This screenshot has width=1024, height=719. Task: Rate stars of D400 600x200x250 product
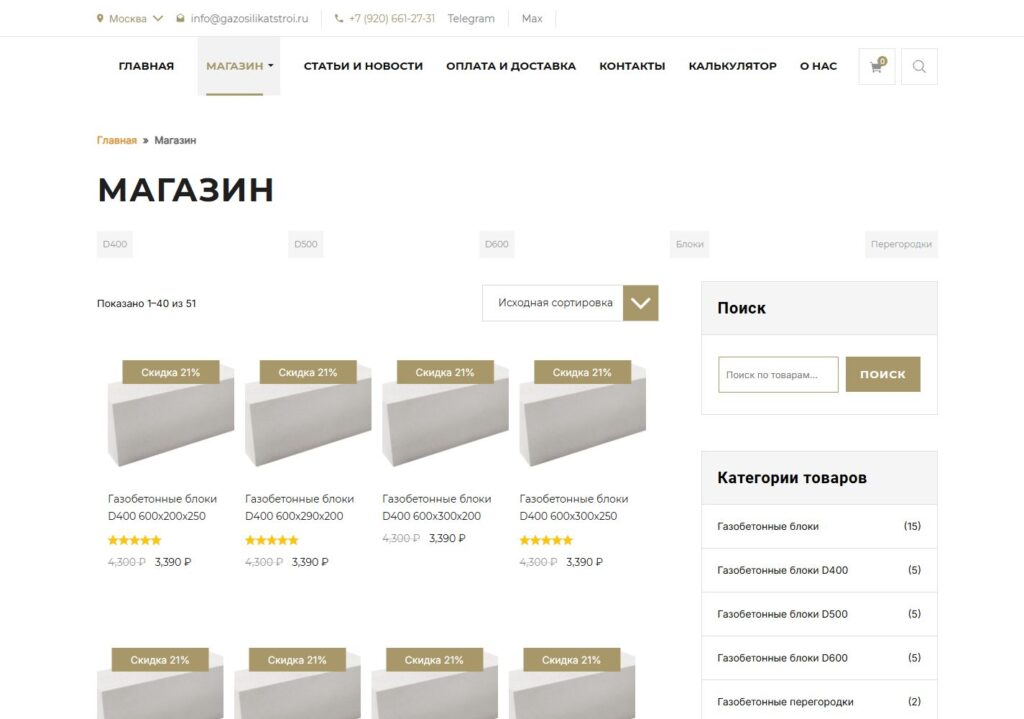(x=134, y=540)
